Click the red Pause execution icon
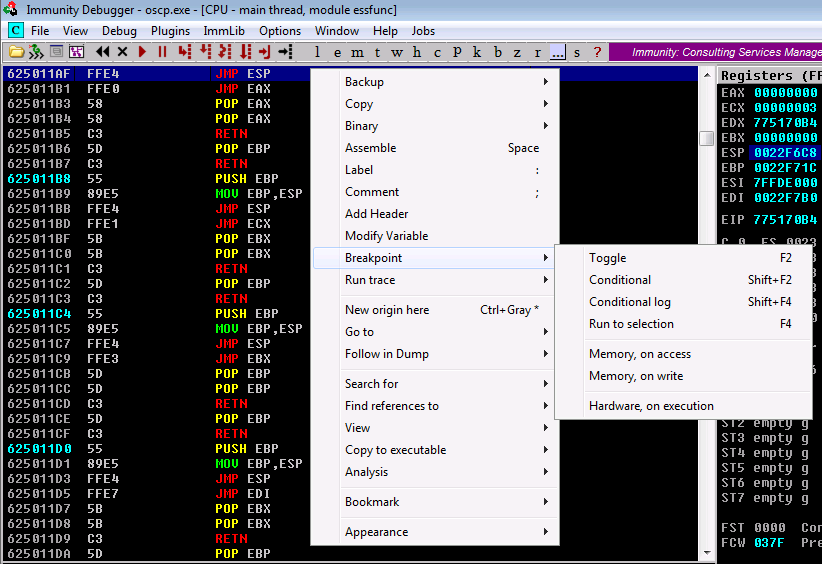Screen dimensions: 822x564 point(163,52)
